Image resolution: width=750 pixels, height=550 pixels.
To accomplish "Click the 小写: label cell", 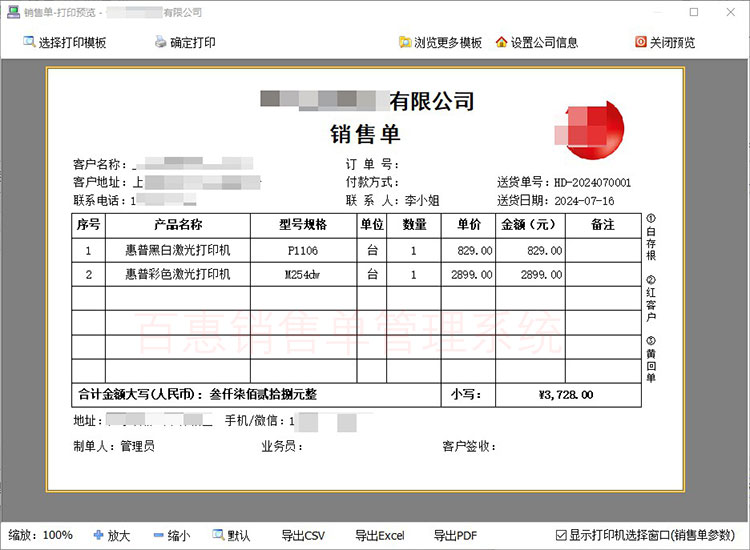I will pyautogui.click(x=468, y=395).
